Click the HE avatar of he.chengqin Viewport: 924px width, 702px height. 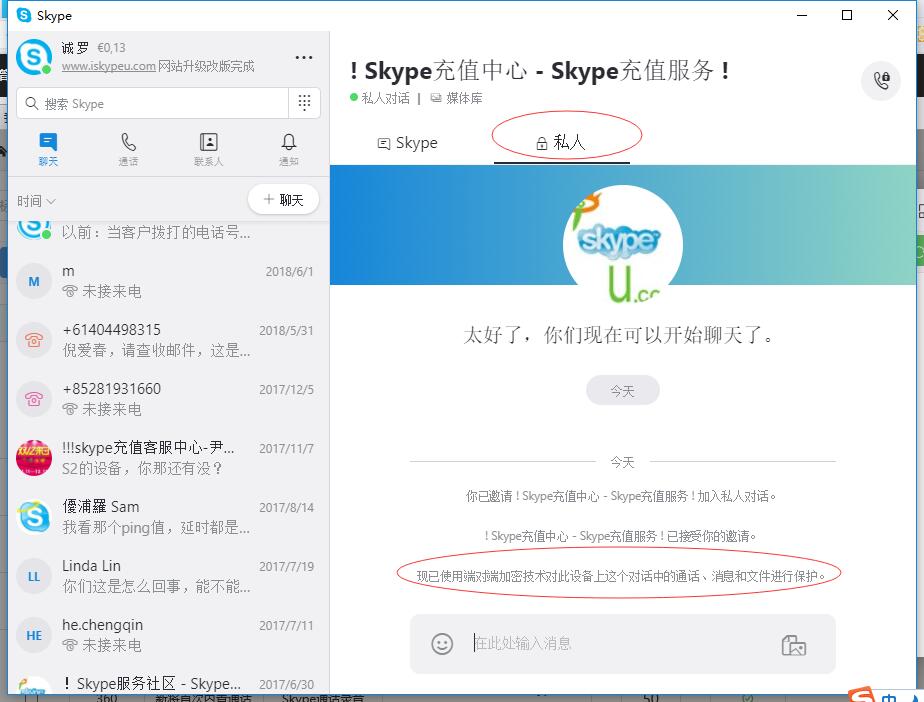(34, 635)
